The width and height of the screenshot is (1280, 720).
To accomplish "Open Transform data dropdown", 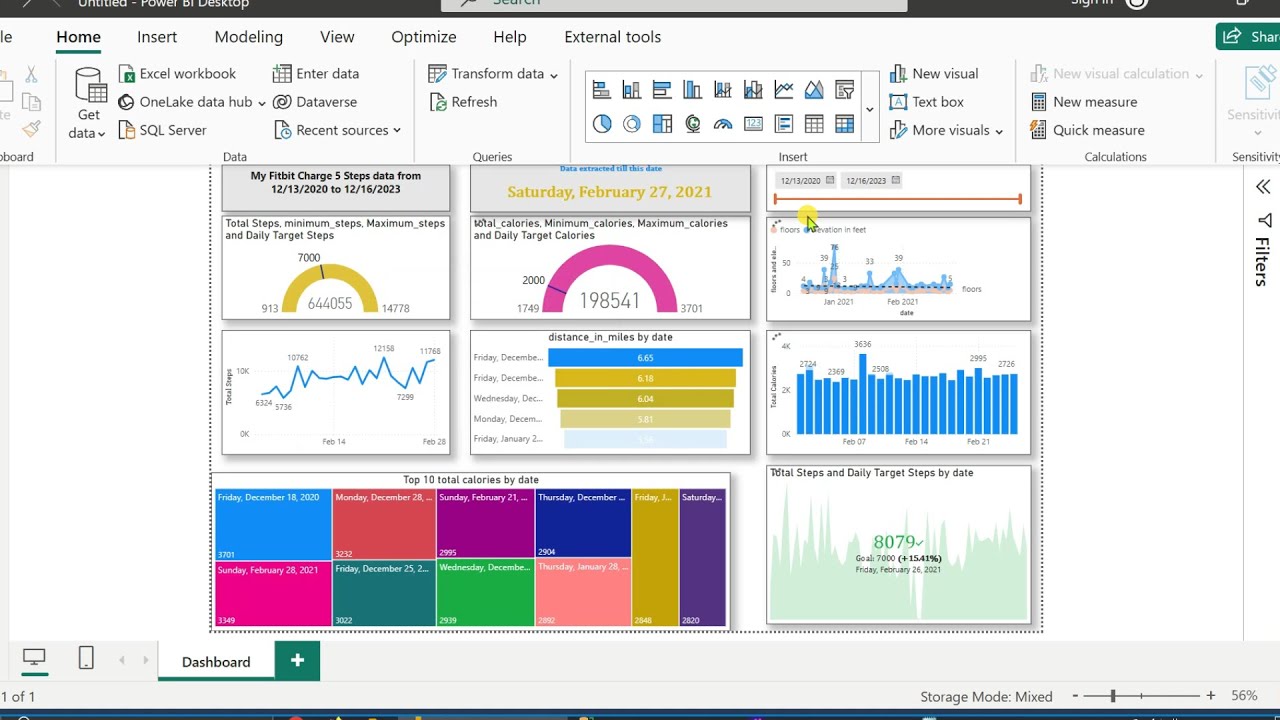I will click(493, 74).
